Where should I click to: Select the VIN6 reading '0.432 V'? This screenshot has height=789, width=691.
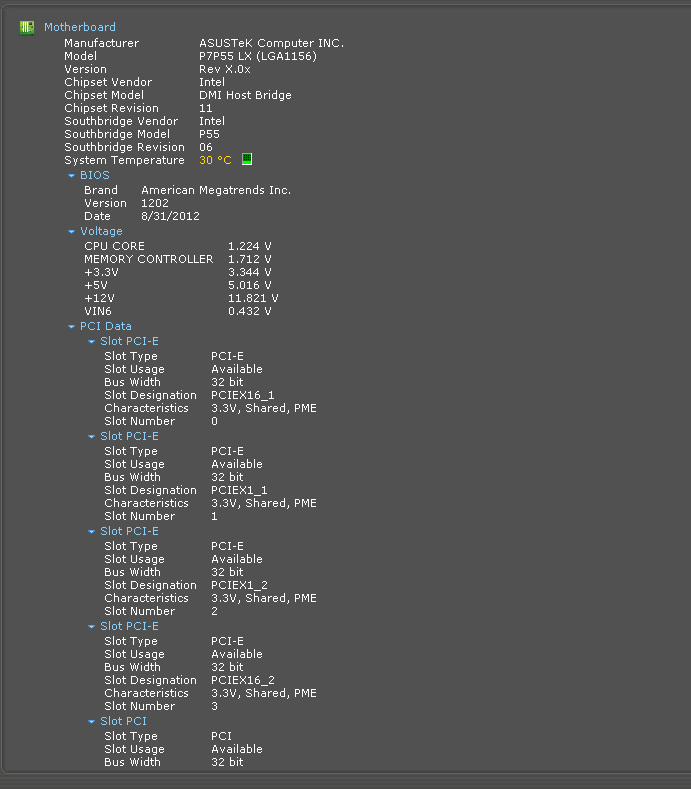(x=250, y=311)
